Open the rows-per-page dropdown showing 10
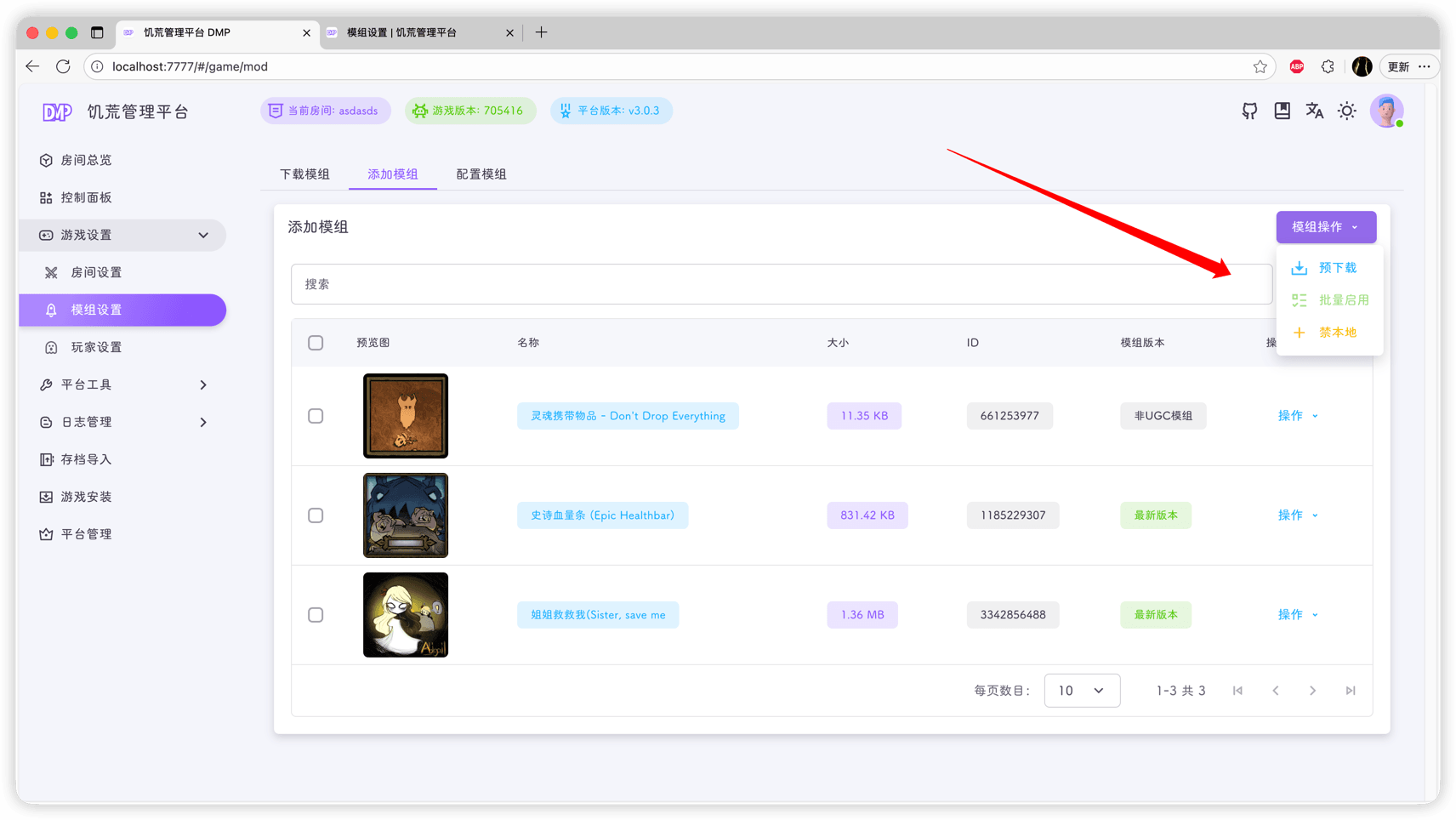1456x820 pixels. (x=1081, y=691)
